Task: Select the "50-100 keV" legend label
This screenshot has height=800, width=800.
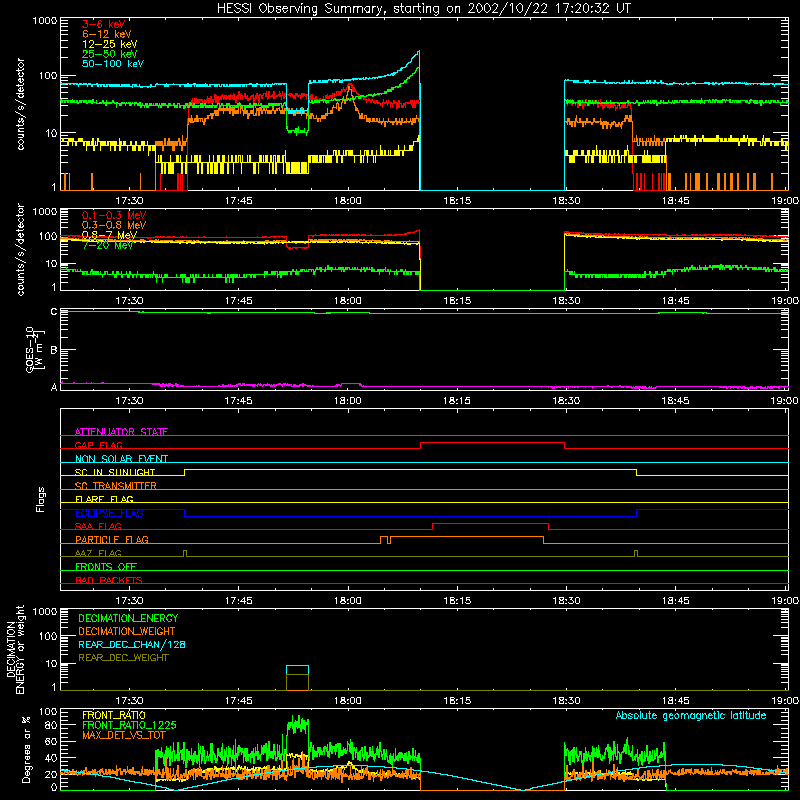Action: click(113, 63)
